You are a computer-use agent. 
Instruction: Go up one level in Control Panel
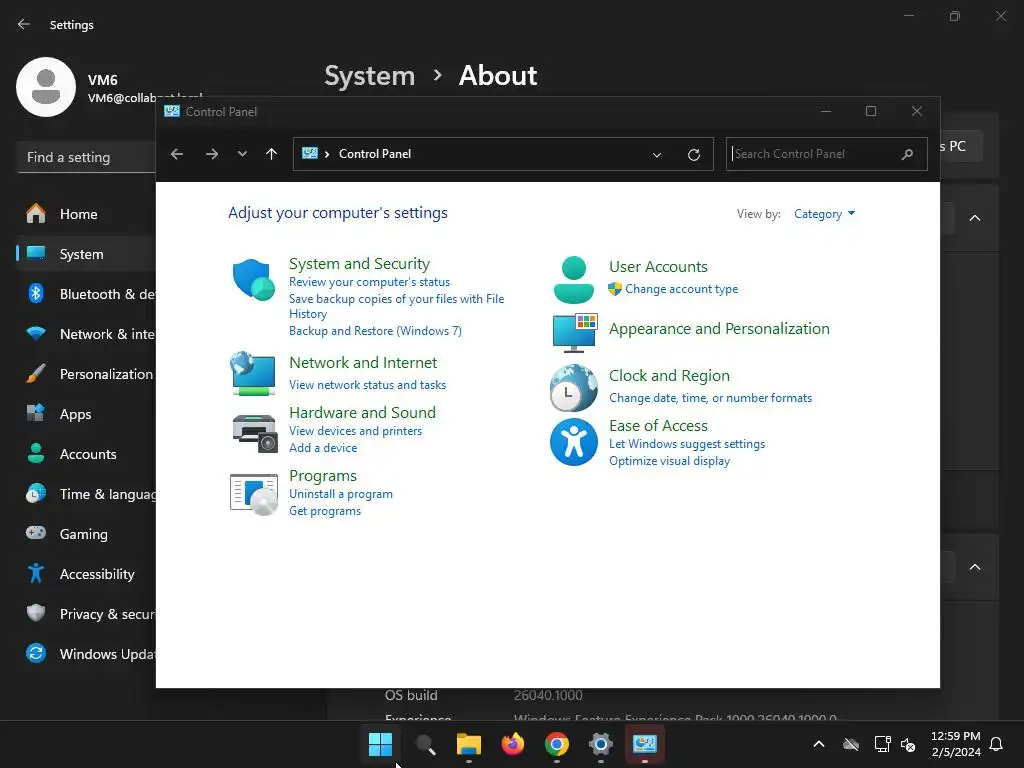coord(272,154)
